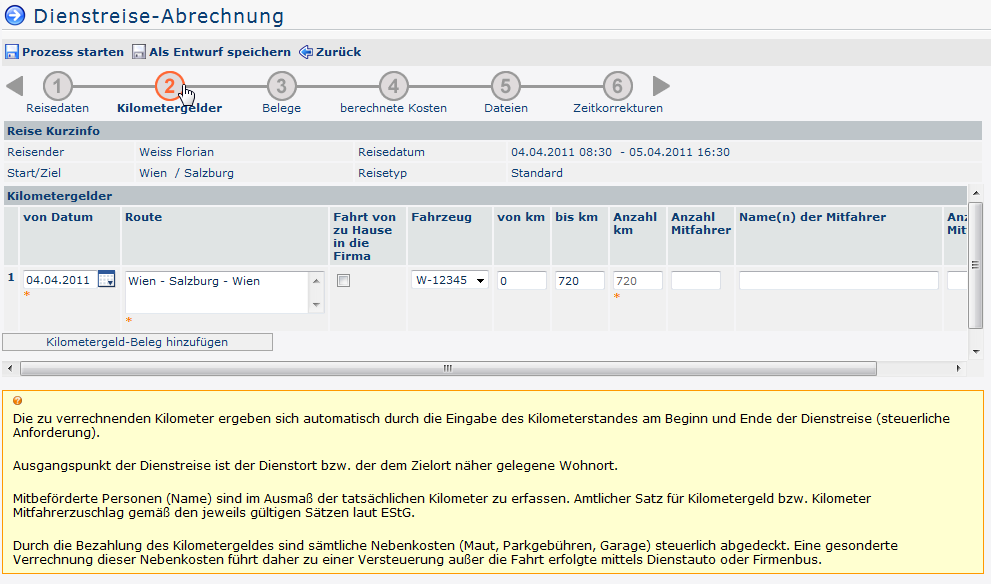Click Reisetyp value Standard

(x=537, y=173)
